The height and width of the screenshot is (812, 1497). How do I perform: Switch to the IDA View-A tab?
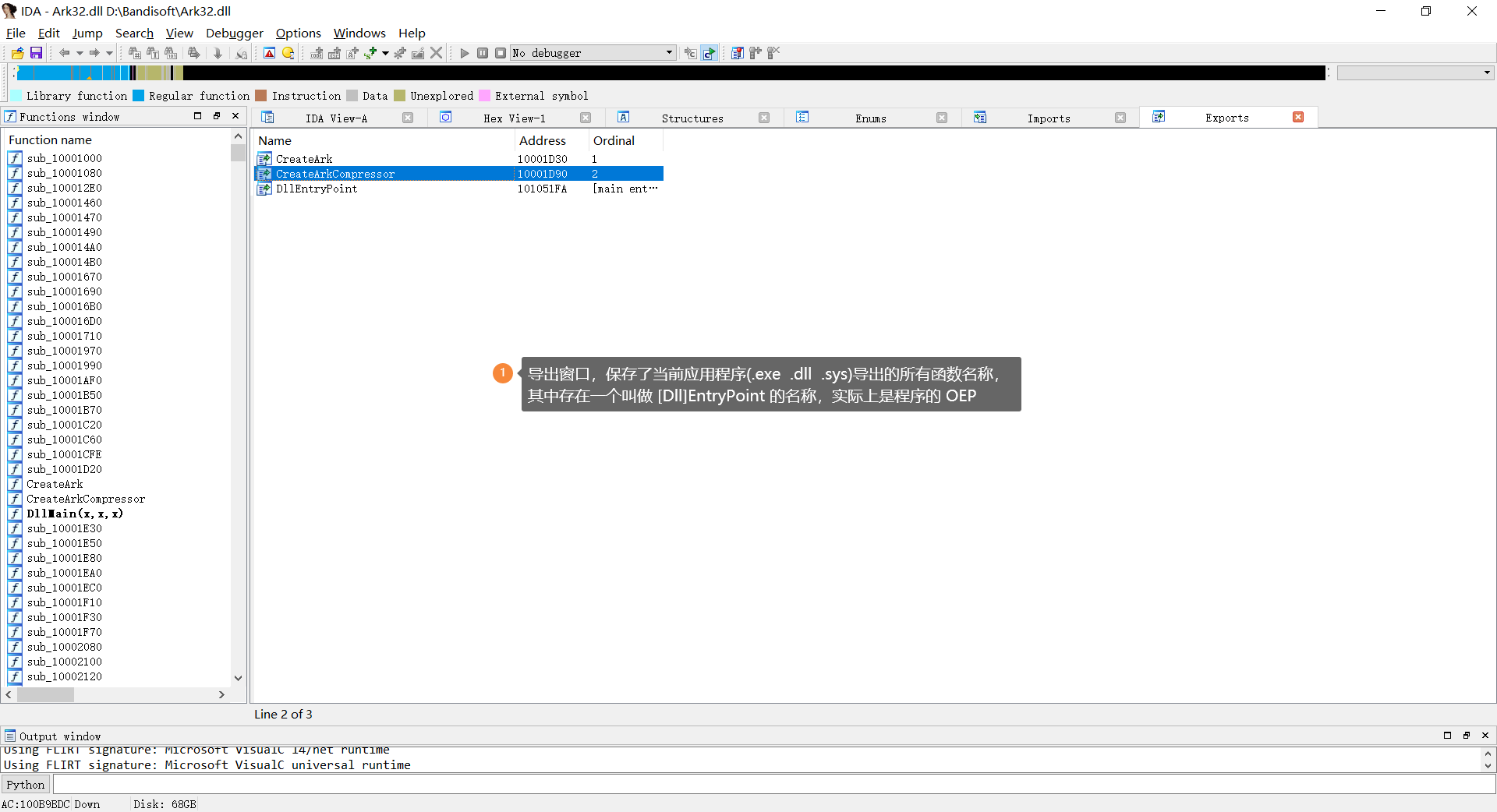point(336,118)
